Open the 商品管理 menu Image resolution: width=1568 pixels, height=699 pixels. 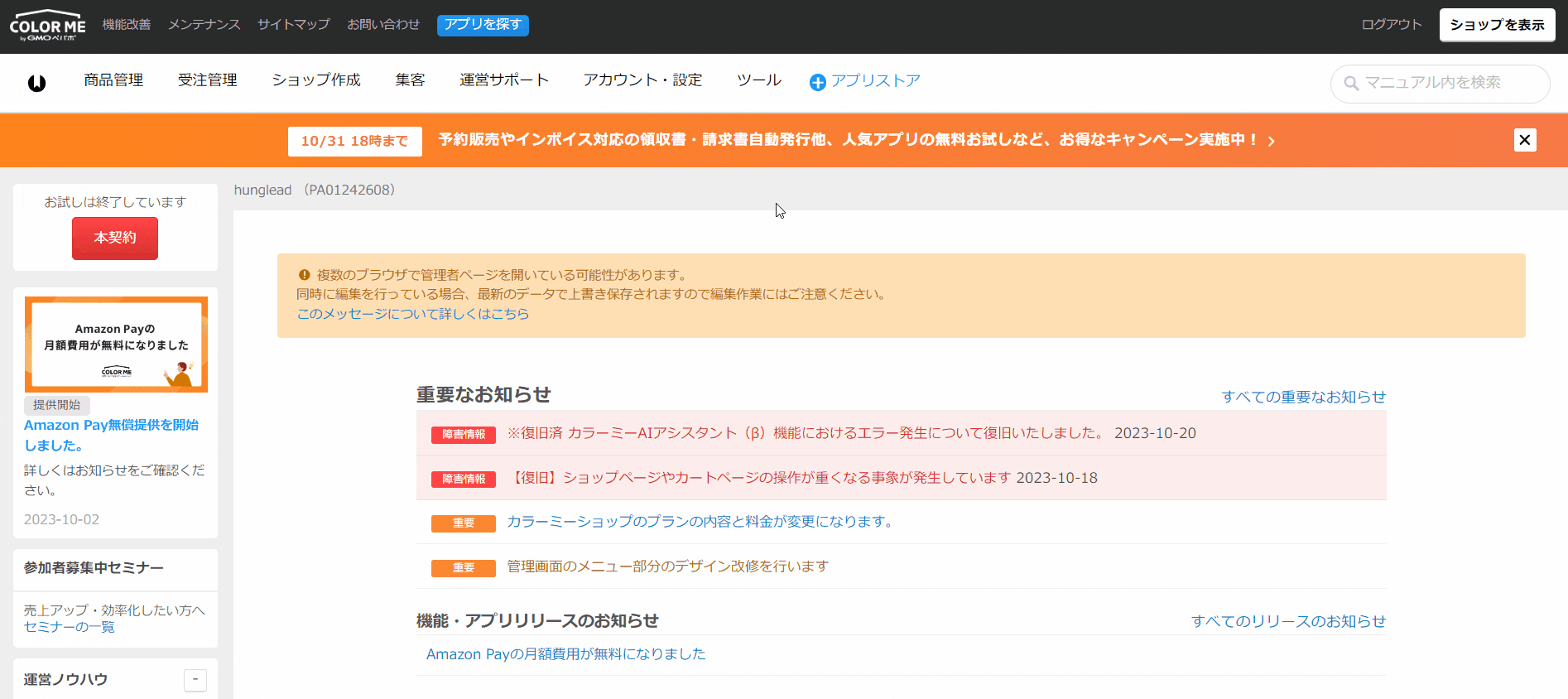(113, 80)
